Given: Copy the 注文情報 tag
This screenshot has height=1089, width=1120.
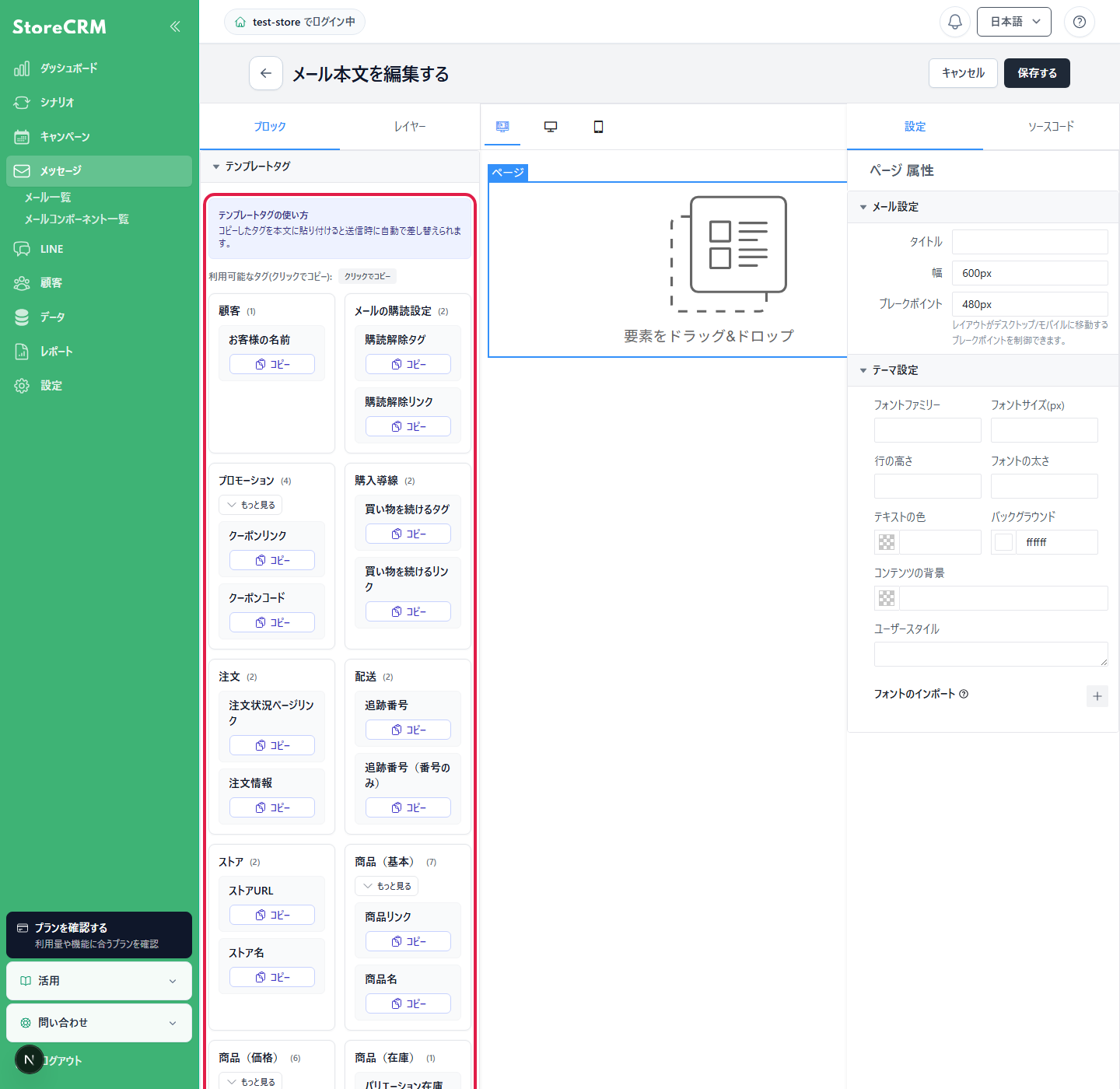Looking at the screenshot, I should (x=272, y=807).
